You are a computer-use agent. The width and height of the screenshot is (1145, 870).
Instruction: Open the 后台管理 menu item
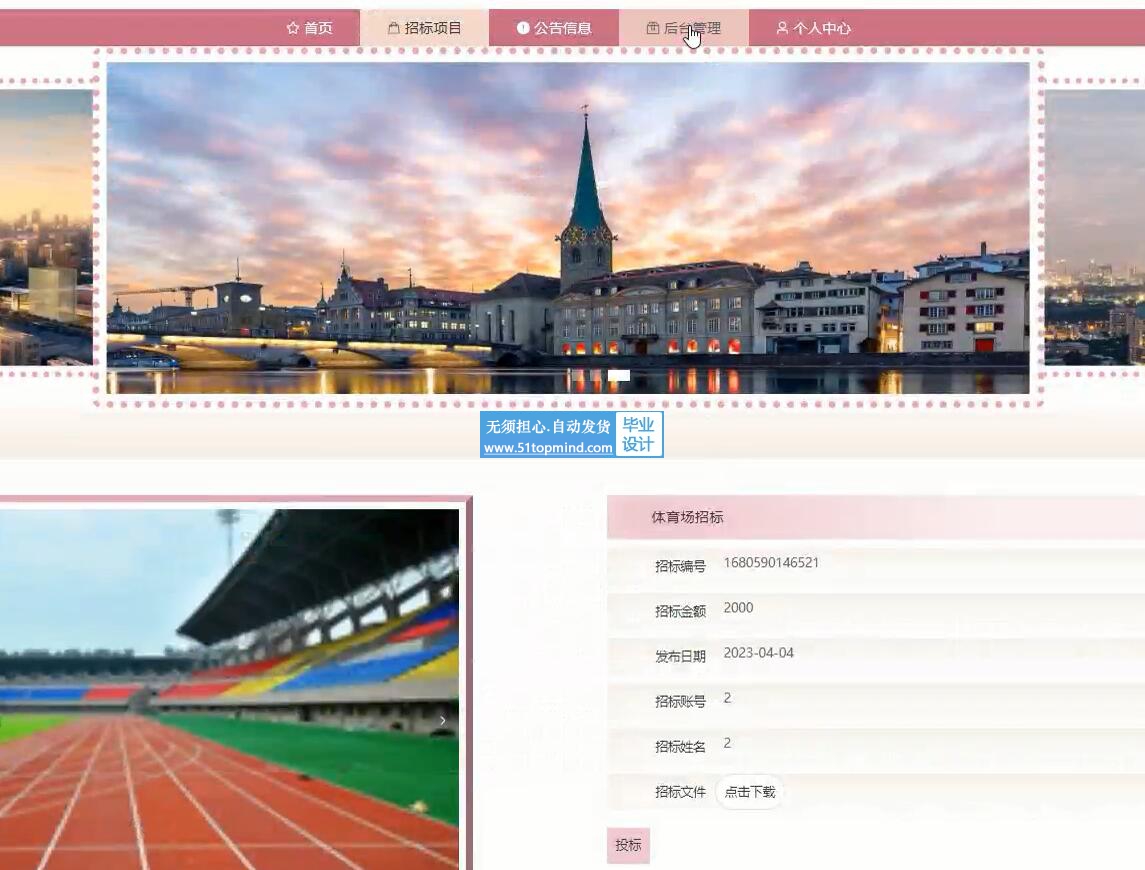[x=692, y=28]
